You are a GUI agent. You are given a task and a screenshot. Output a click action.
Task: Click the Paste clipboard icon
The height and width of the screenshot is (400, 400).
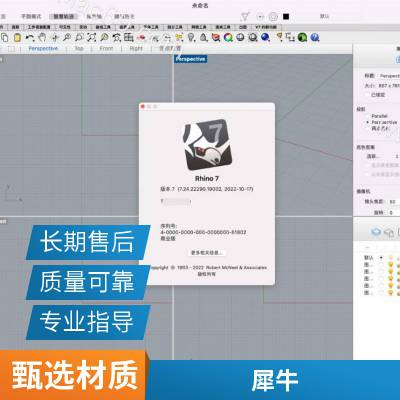17,37
